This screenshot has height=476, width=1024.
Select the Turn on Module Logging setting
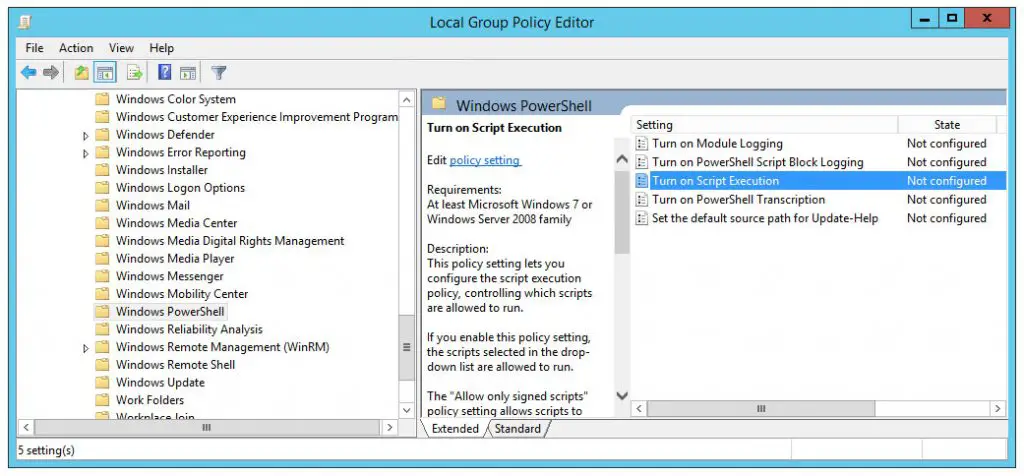tap(717, 144)
